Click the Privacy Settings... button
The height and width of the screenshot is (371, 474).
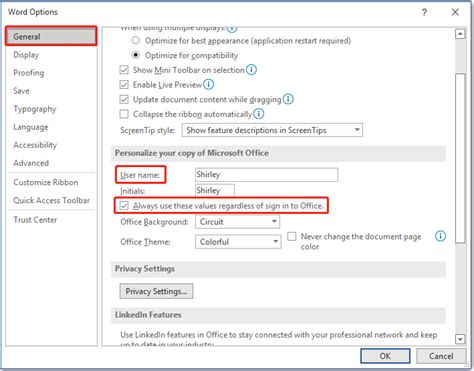[x=156, y=291]
